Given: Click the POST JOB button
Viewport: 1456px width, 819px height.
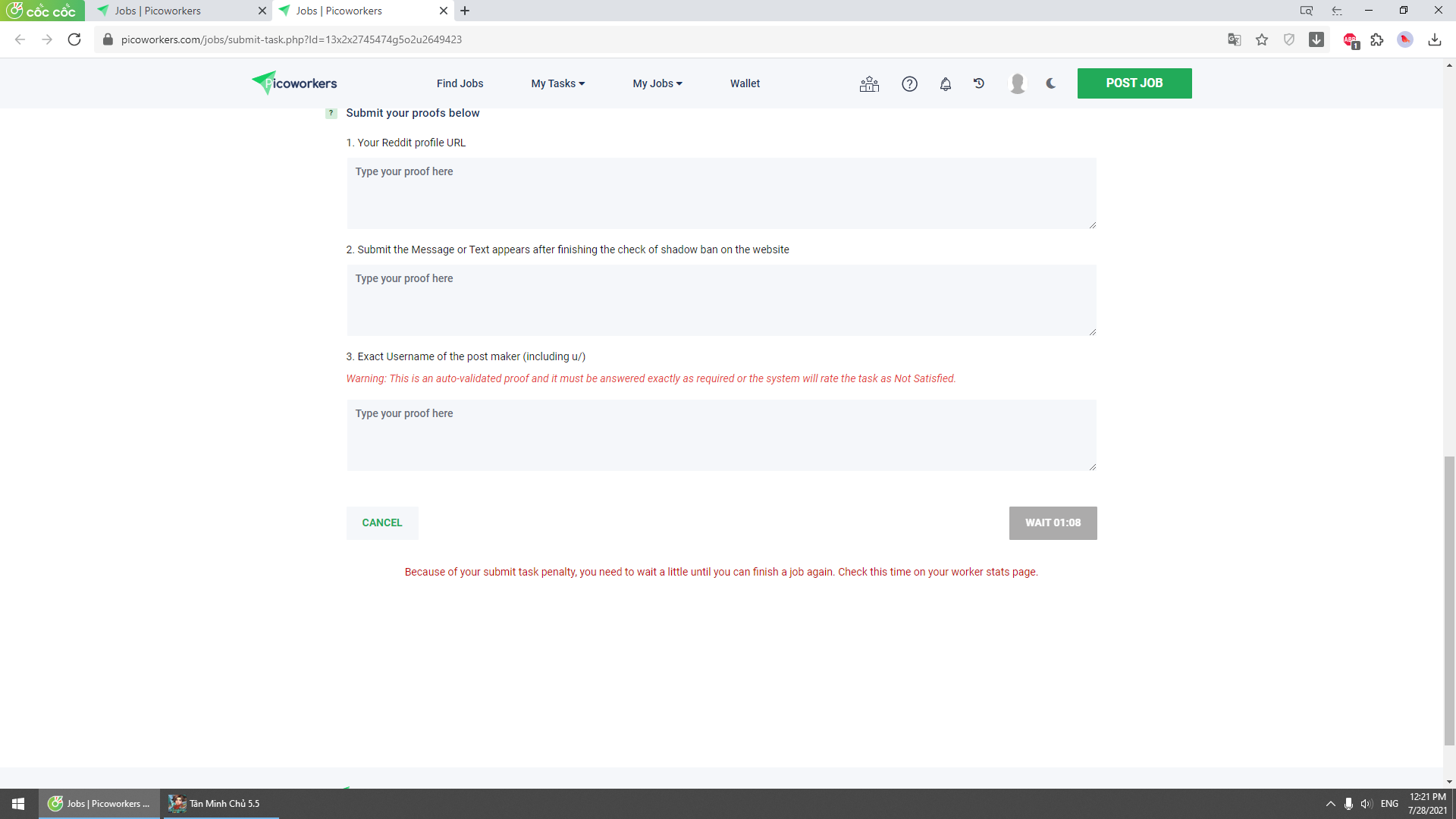Looking at the screenshot, I should click(x=1134, y=83).
